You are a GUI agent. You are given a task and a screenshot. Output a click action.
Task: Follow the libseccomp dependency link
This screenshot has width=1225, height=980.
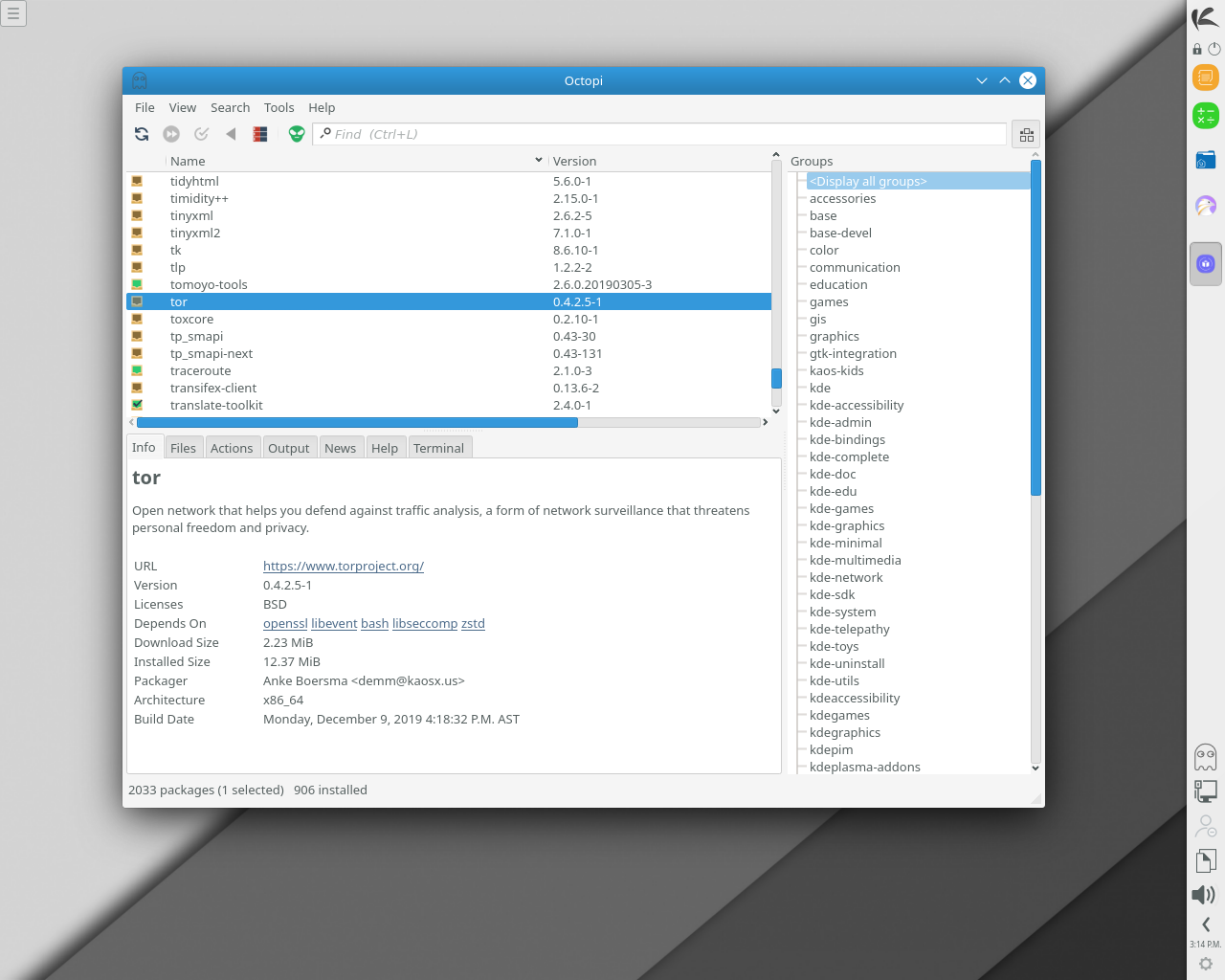click(x=425, y=623)
